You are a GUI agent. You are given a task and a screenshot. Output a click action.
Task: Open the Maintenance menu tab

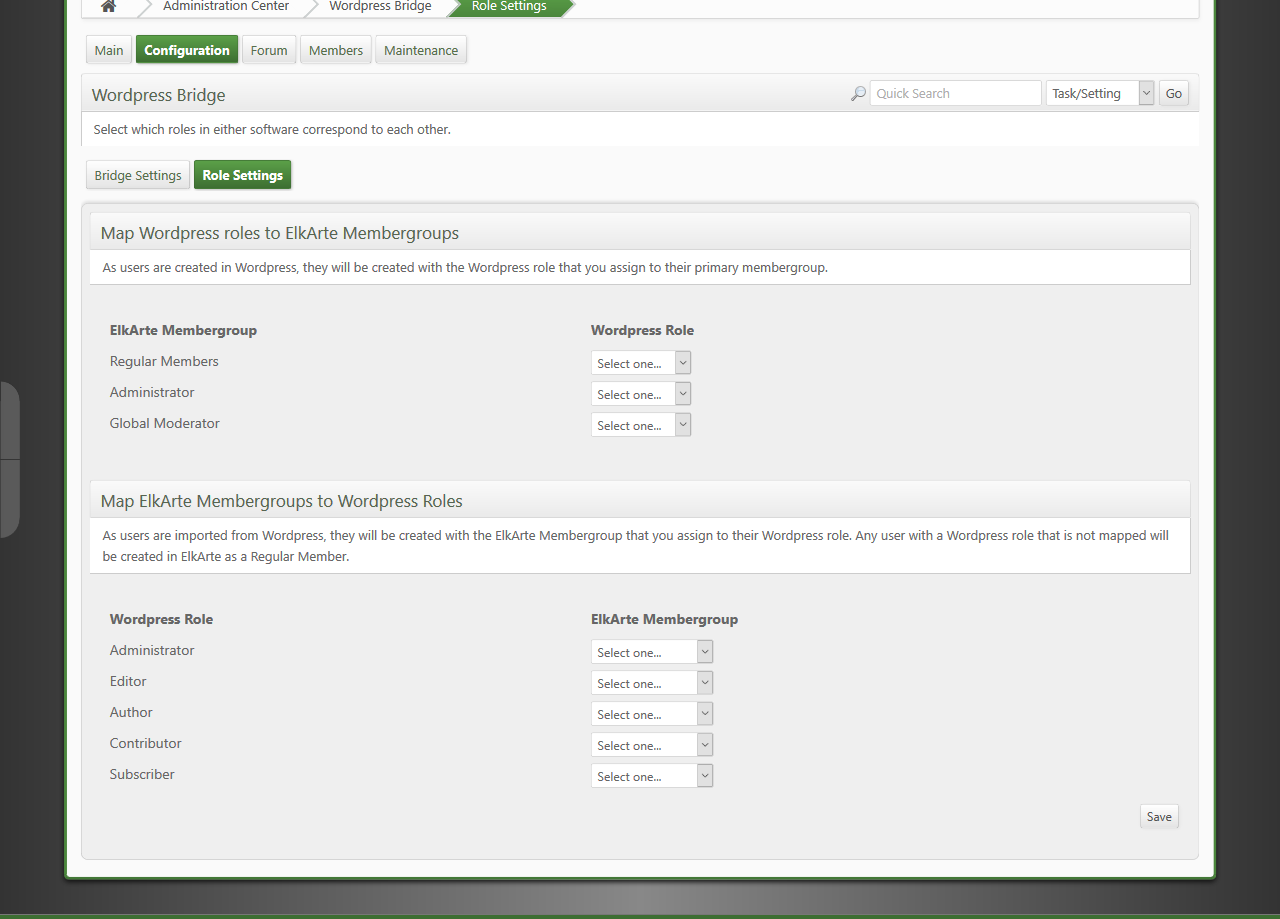pos(421,50)
